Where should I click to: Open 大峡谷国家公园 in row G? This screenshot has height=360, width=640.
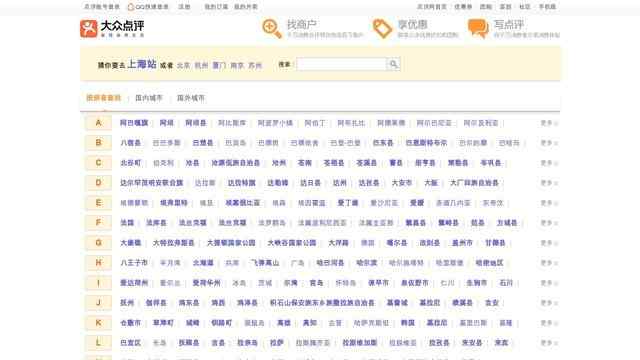[292, 243]
